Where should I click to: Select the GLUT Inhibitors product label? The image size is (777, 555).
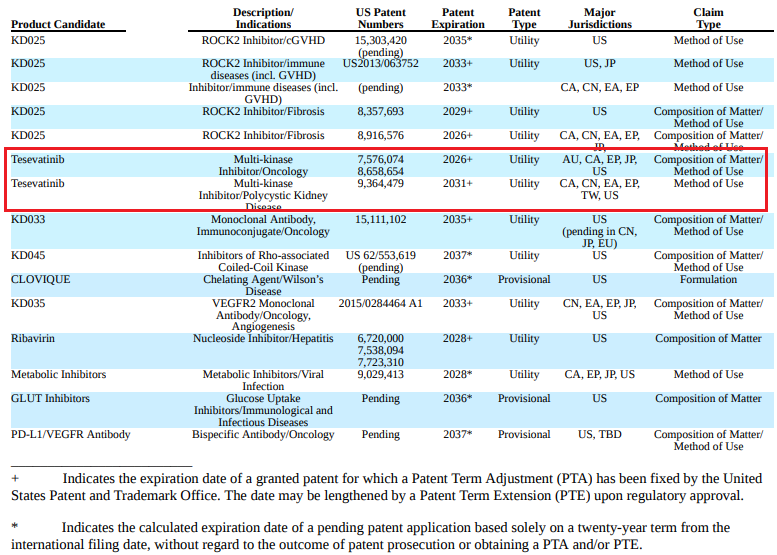(50, 399)
